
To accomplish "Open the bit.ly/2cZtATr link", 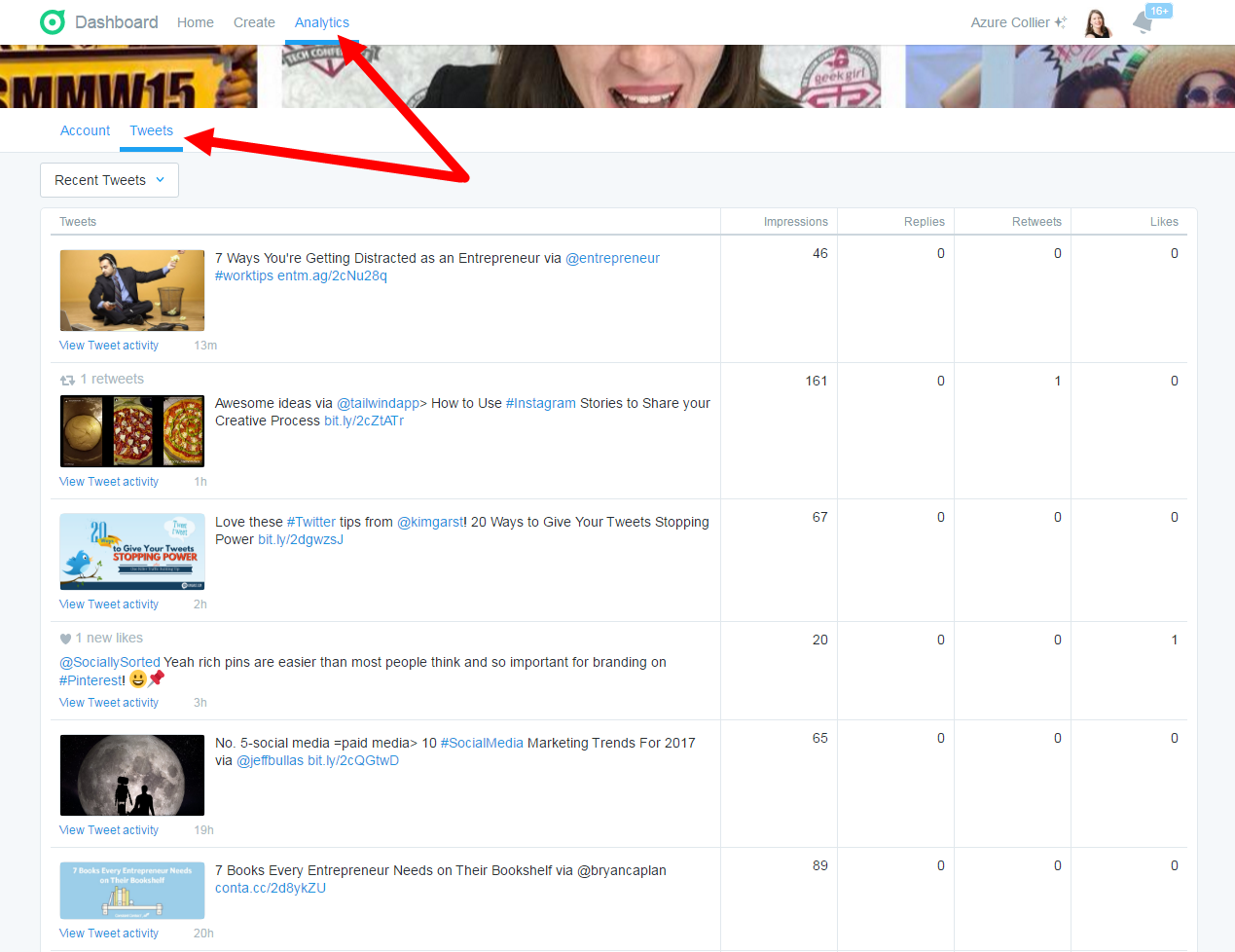I will 364,421.
